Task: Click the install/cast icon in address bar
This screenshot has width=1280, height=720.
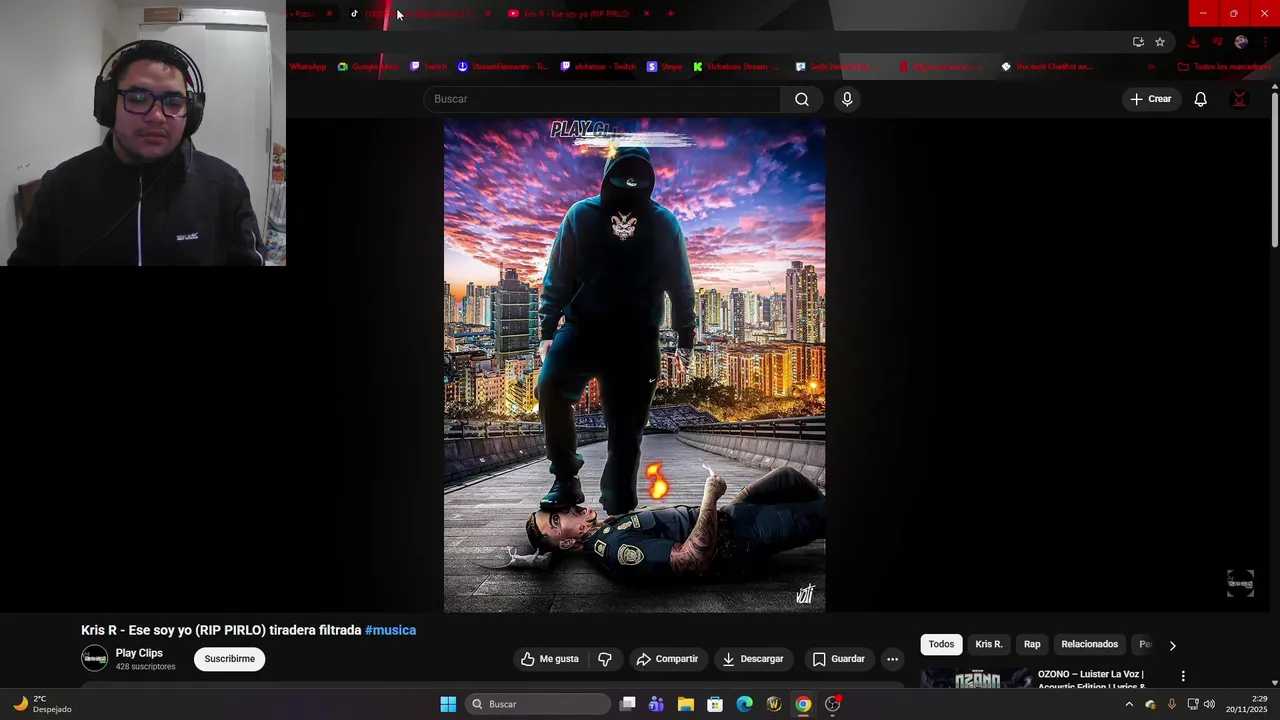Action: coord(1138,42)
